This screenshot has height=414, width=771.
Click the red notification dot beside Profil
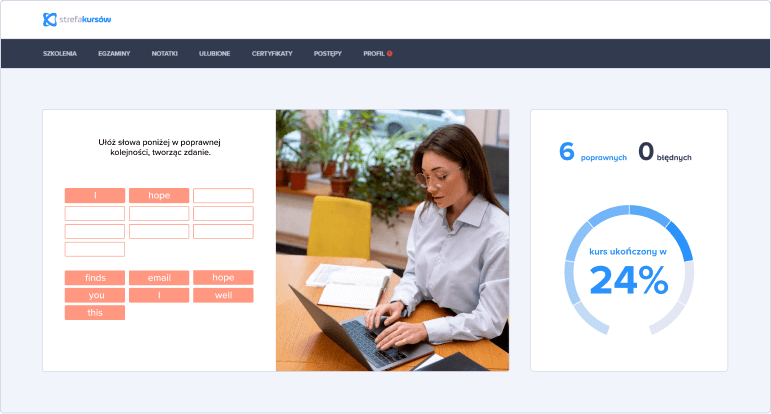(x=389, y=53)
